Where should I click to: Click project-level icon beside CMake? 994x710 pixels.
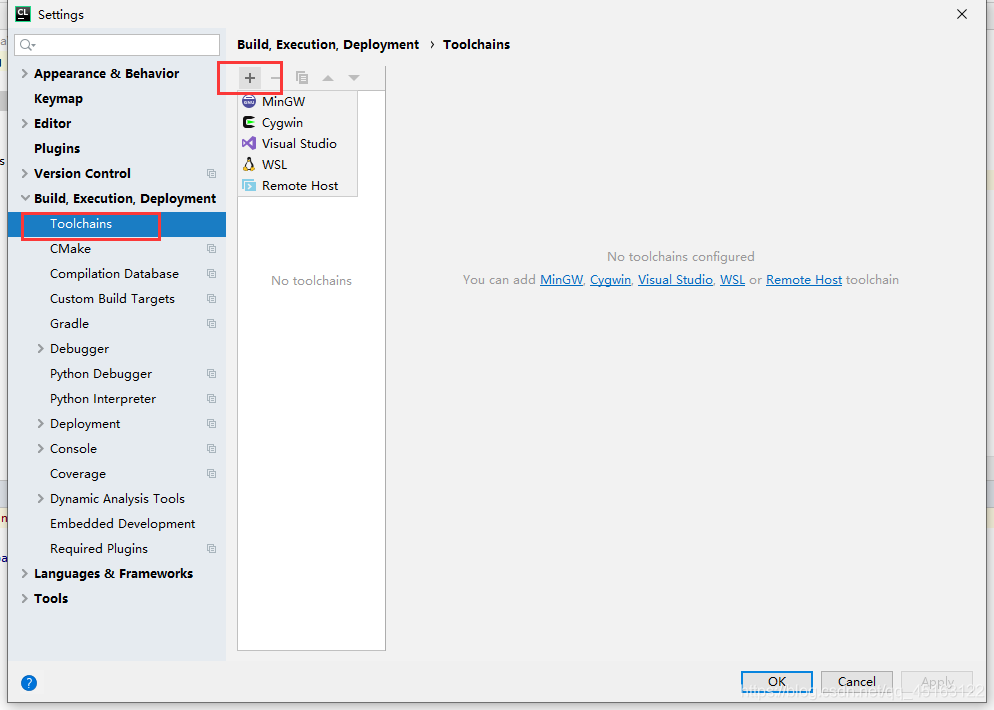coord(212,248)
